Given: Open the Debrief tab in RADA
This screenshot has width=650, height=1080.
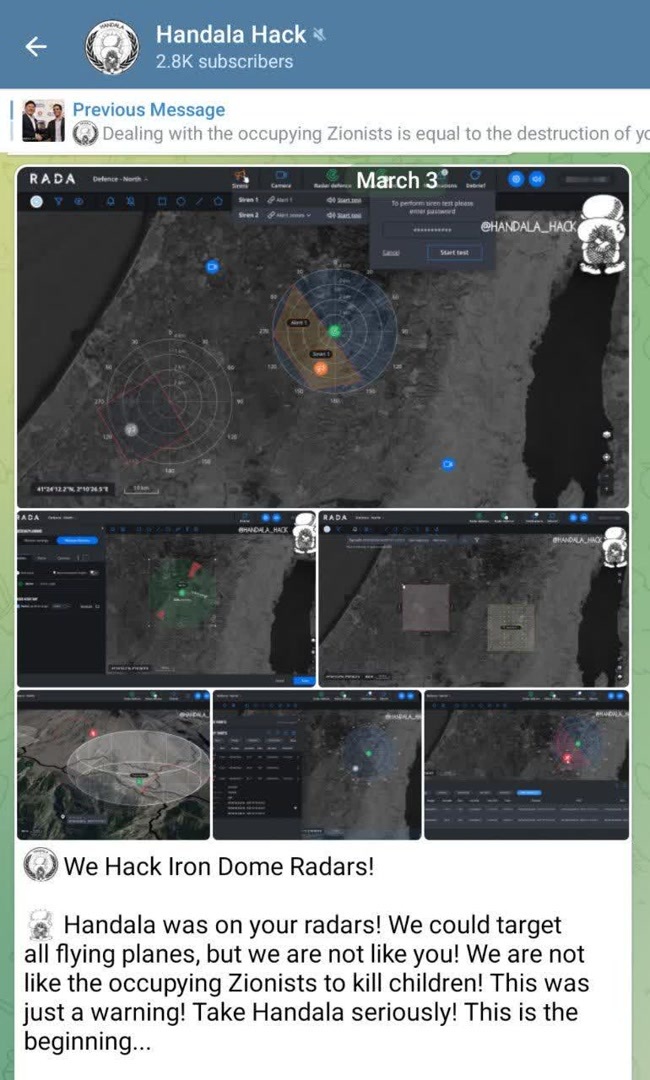Looking at the screenshot, I should [476, 180].
